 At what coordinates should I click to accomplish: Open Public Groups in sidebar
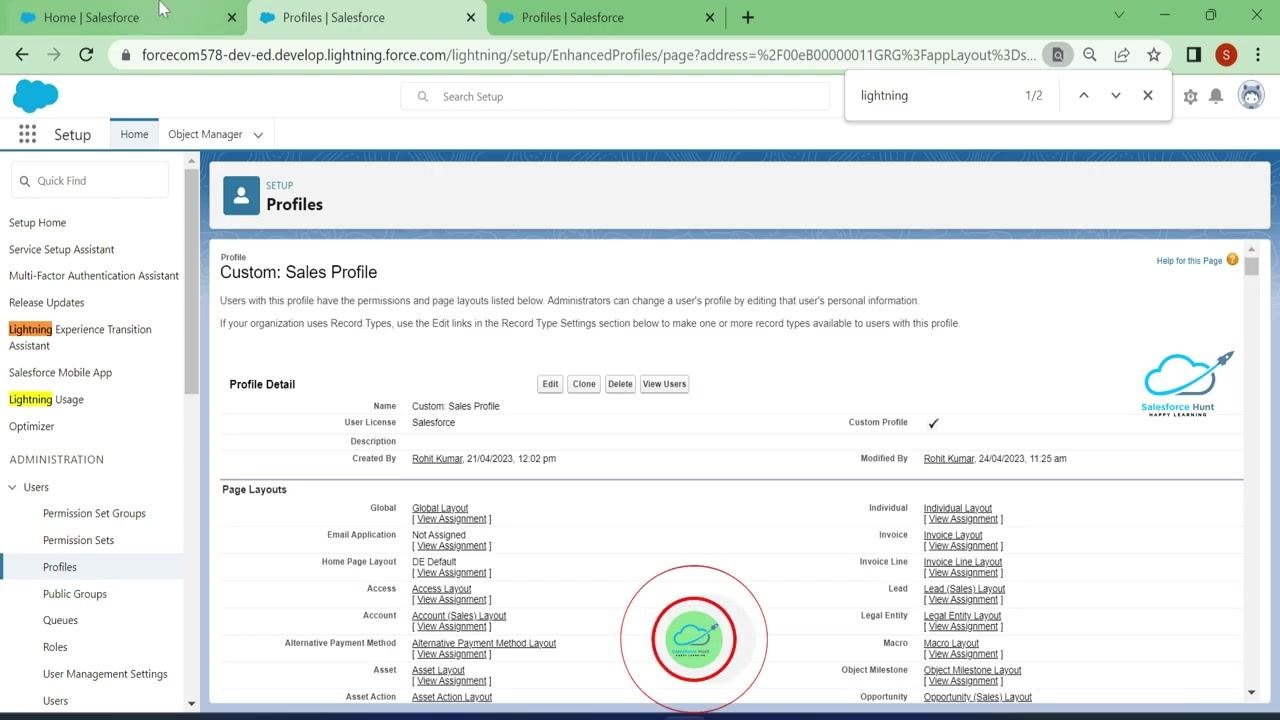point(75,594)
